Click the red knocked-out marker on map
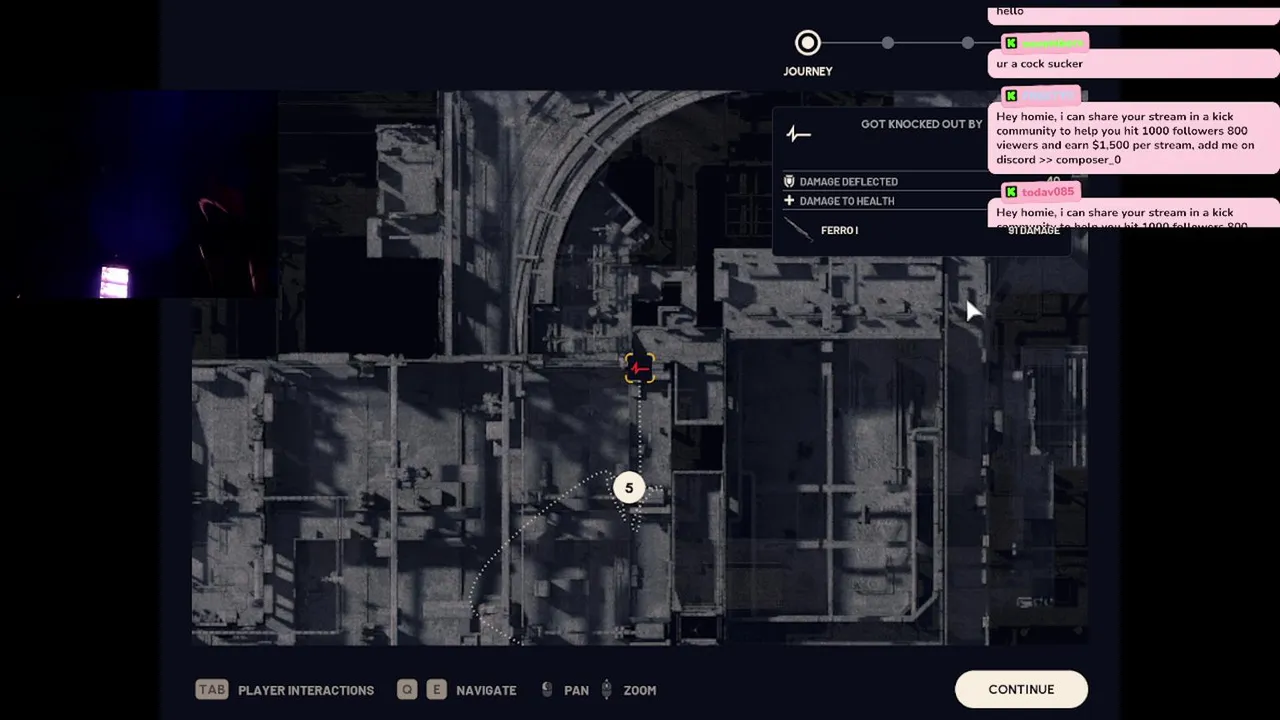Screen dimensions: 1280x720 tap(640, 368)
